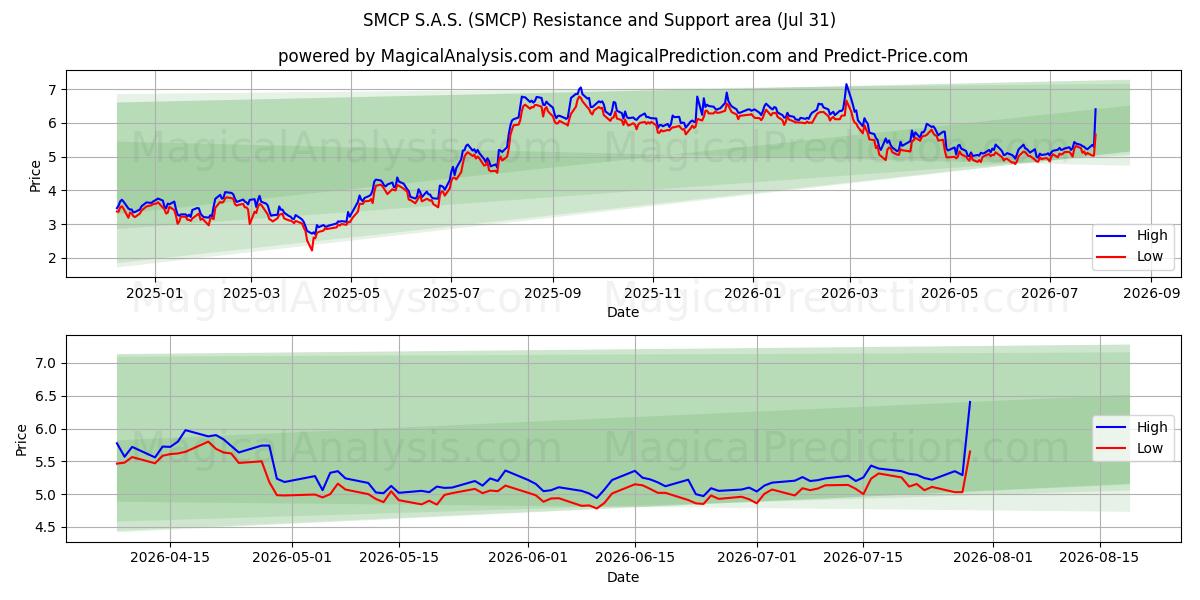Click the '2025-09' x-axis label on top chart
Image resolution: width=1200 pixels, height=600 pixels.
(553, 294)
